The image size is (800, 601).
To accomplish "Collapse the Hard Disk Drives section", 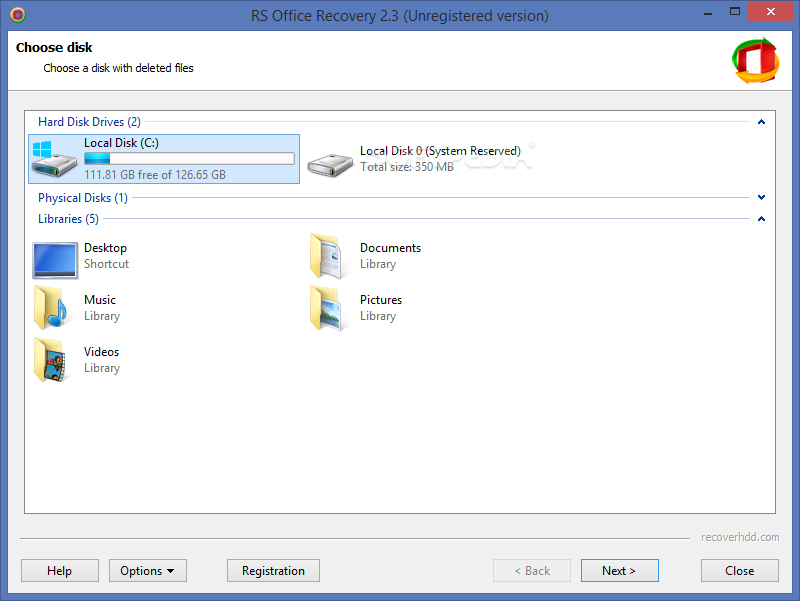I will (x=761, y=122).
